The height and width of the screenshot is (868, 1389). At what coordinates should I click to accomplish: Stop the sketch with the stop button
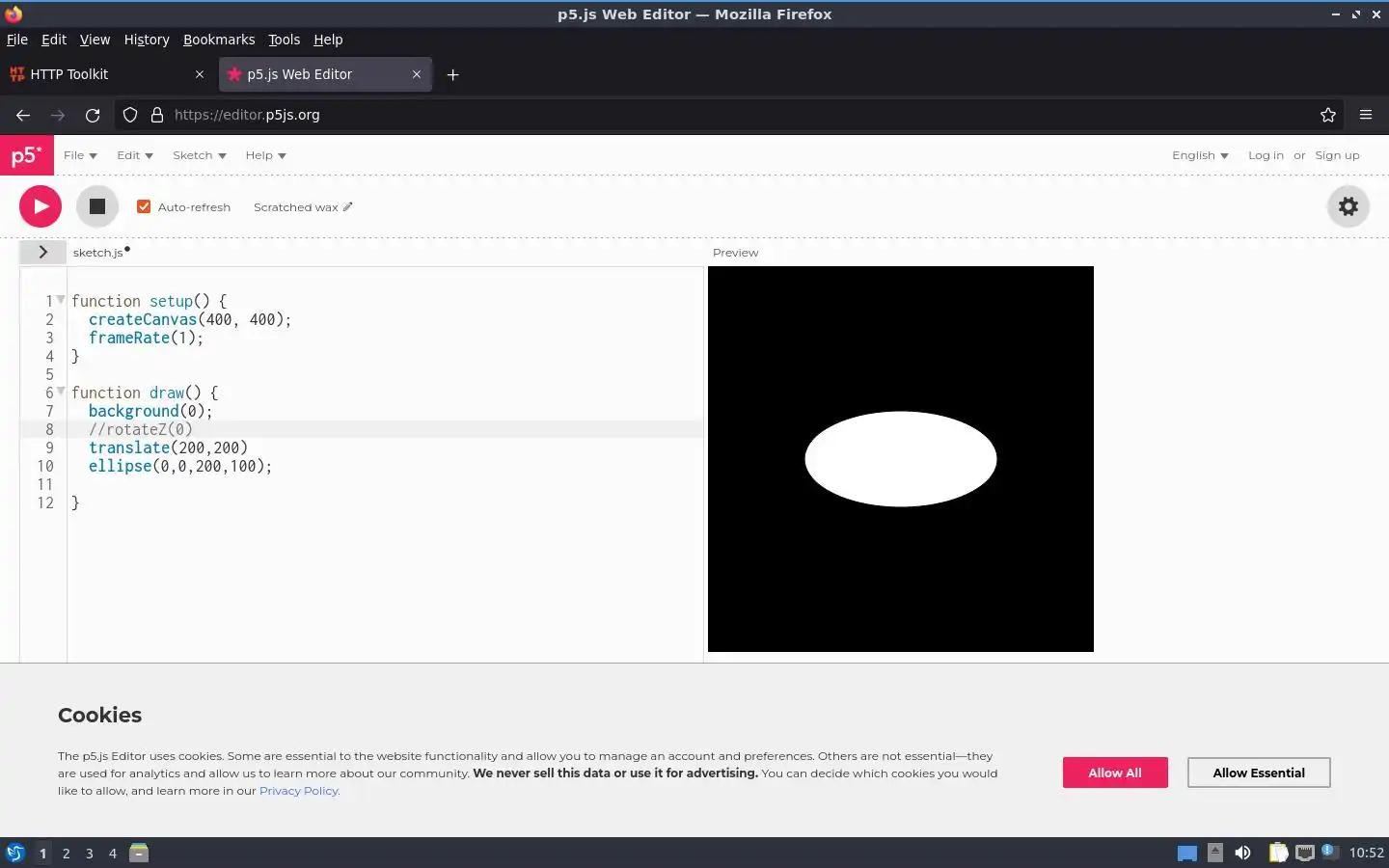click(97, 206)
